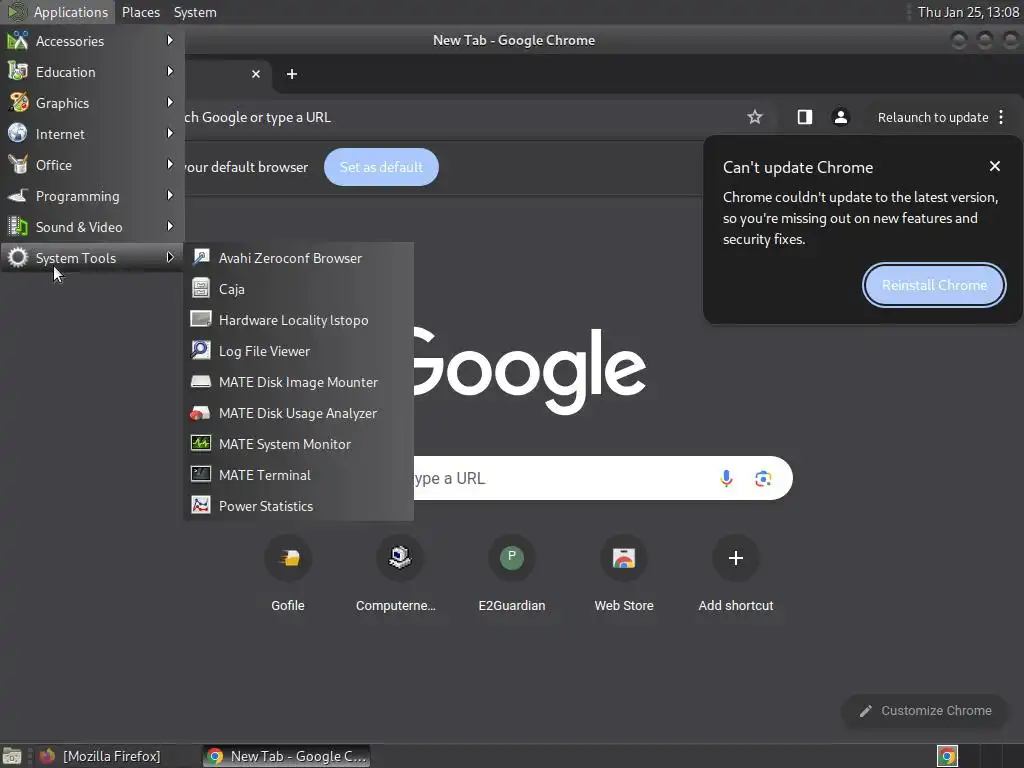Open MATE System Monitor

(298, 444)
